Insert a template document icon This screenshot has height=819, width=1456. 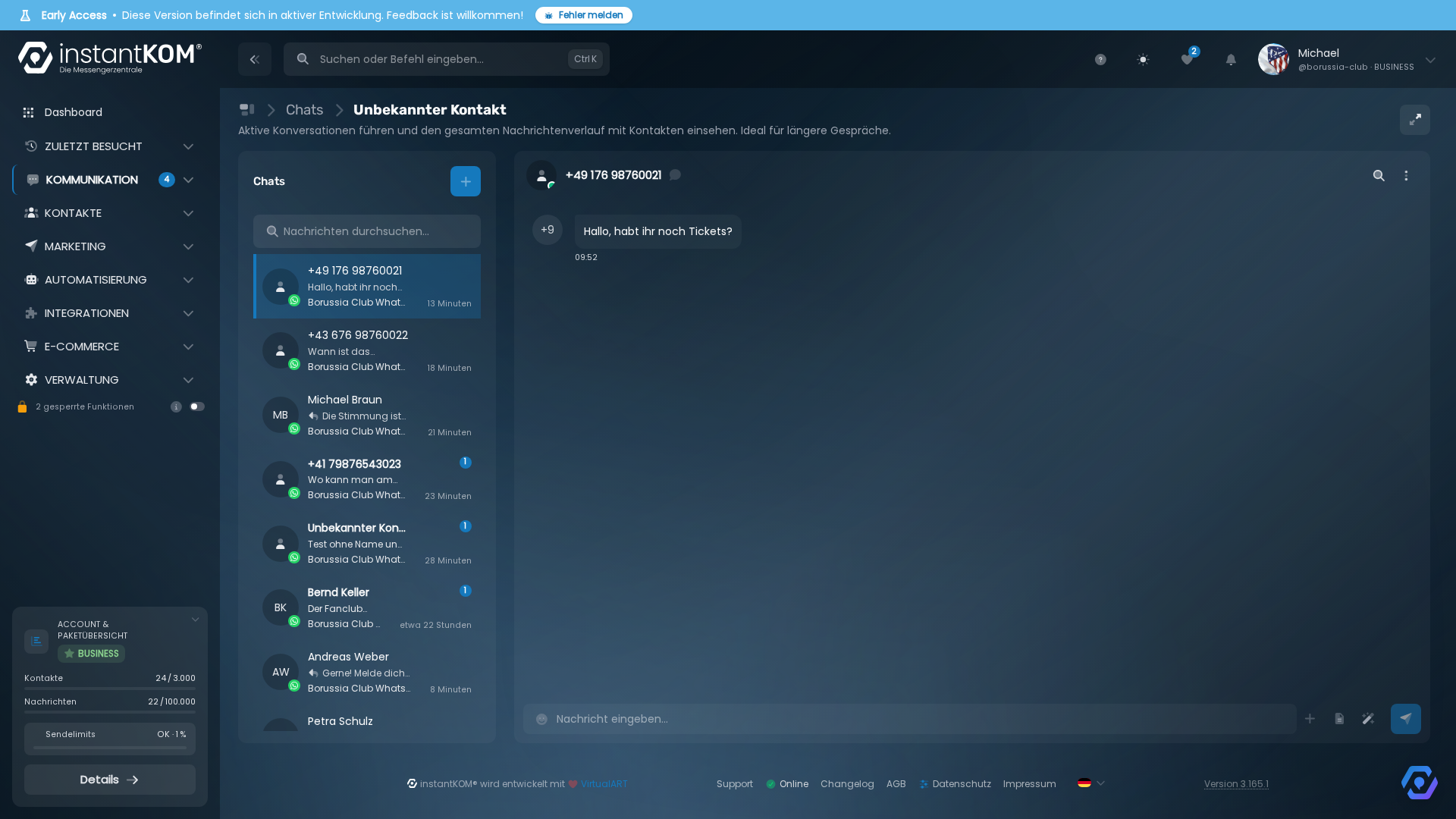pos(1339,718)
